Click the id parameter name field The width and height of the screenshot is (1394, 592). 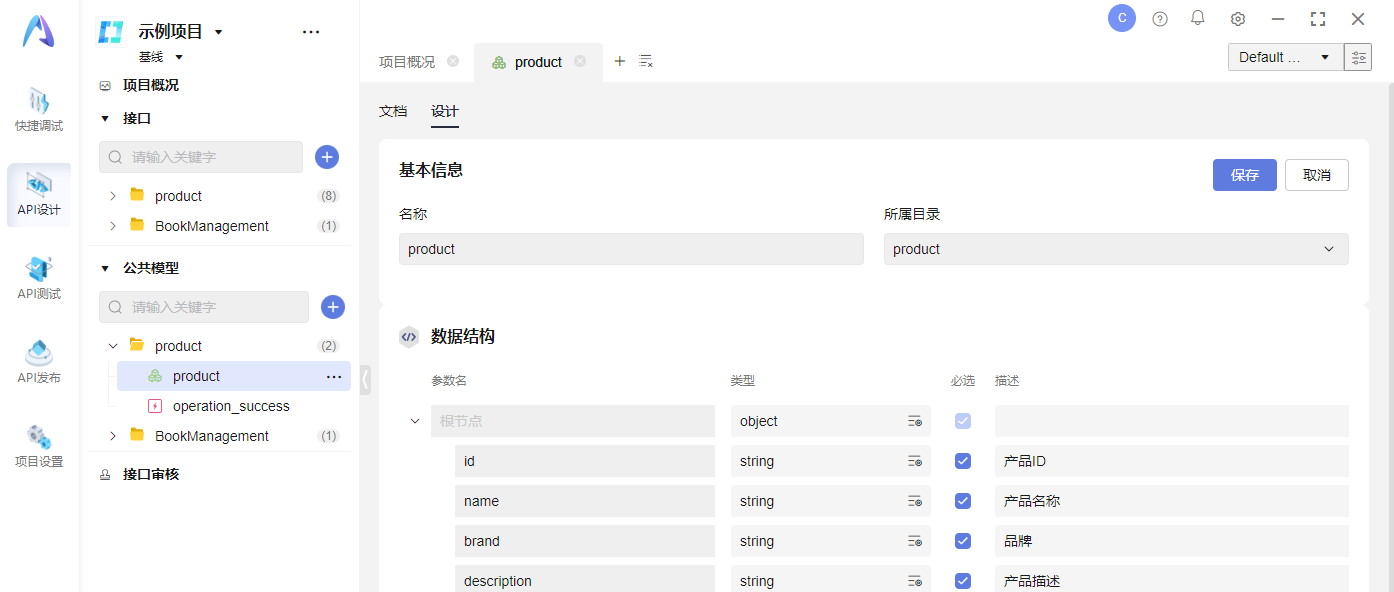click(x=585, y=461)
